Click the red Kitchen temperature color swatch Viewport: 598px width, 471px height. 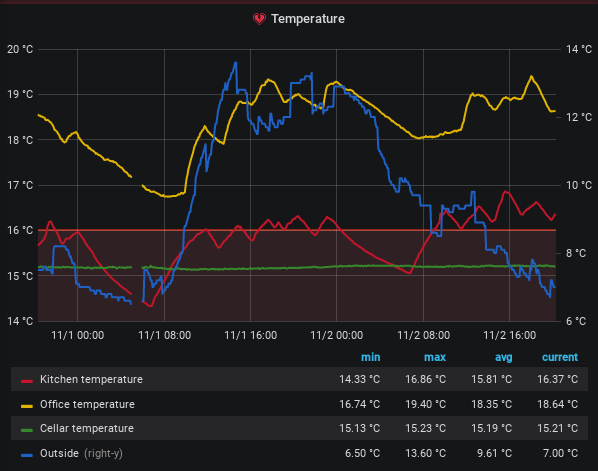pyautogui.click(x=27, y=381)
